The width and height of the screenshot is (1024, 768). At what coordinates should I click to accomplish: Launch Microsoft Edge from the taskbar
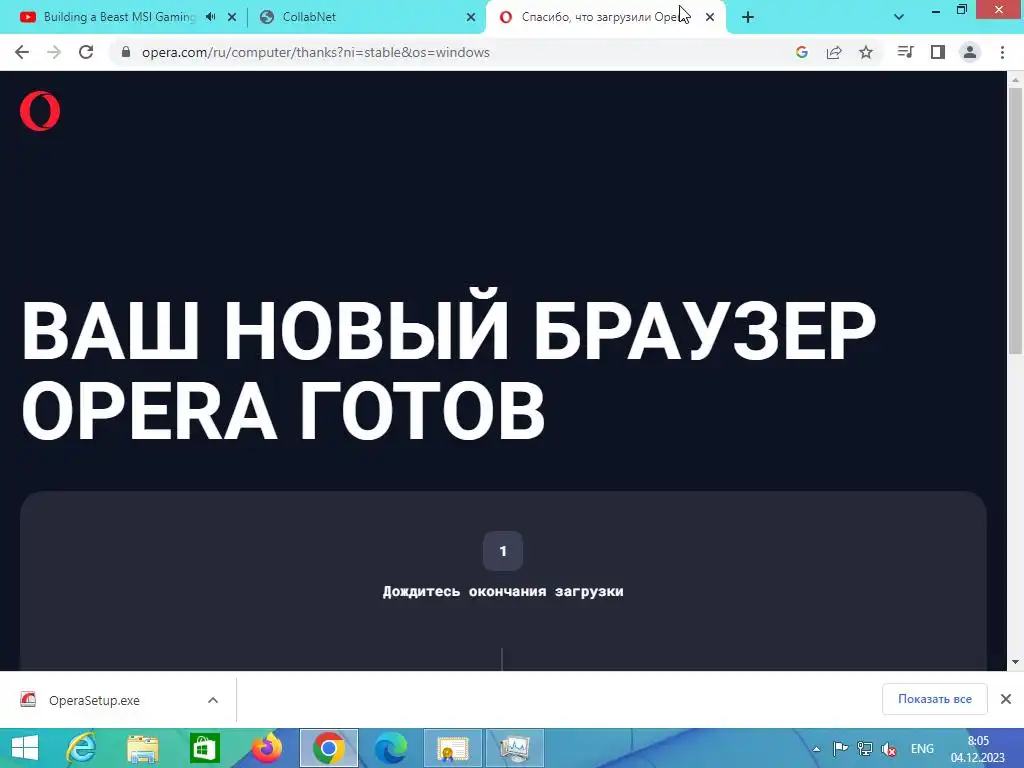pos(391,748)
